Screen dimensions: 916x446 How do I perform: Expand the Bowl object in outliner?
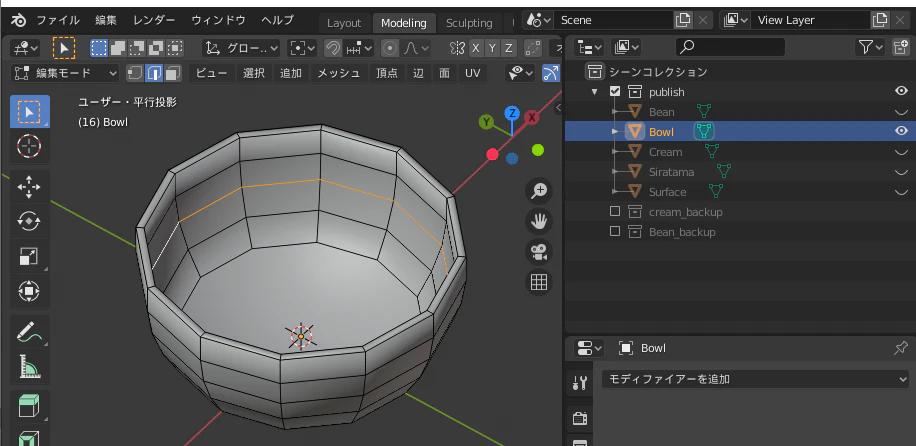click(x=615, y=132)
